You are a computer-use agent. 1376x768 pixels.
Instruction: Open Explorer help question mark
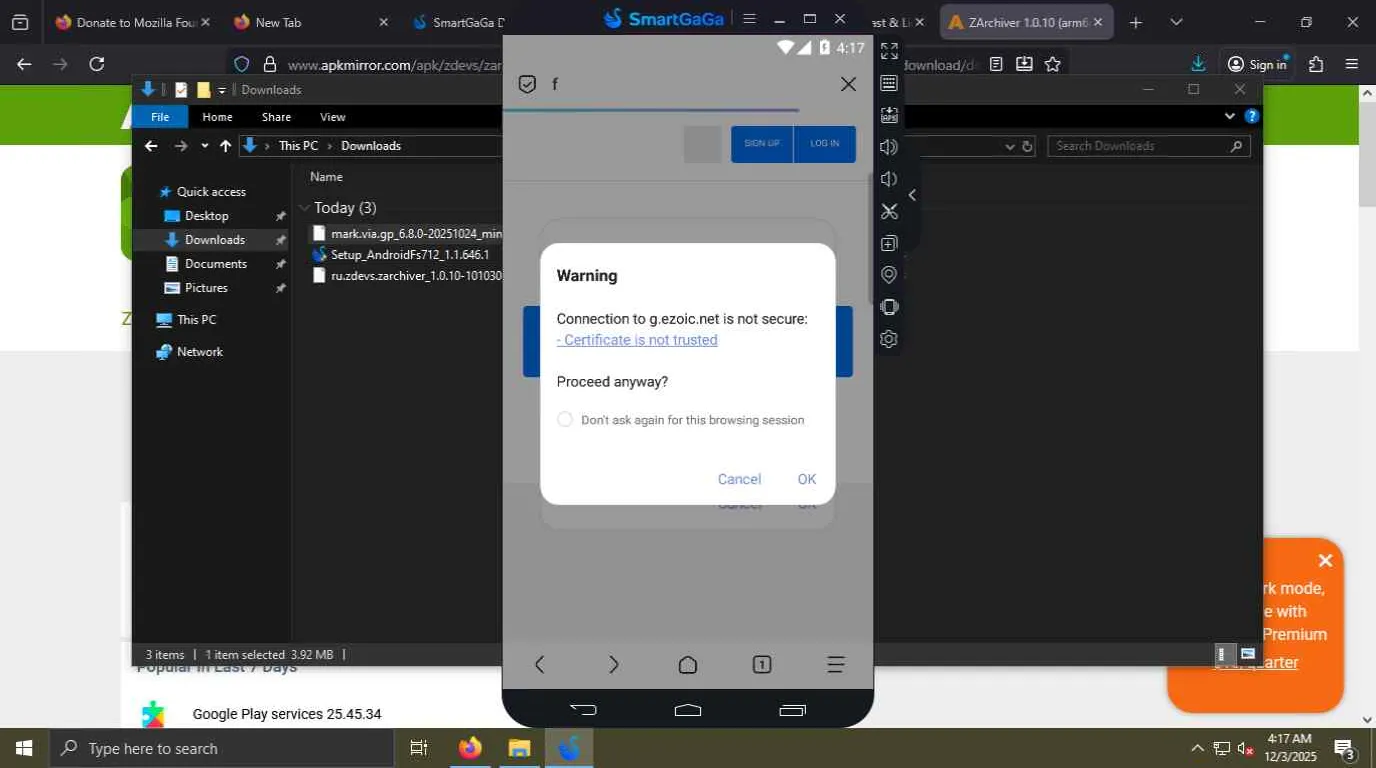(1251, 116)
